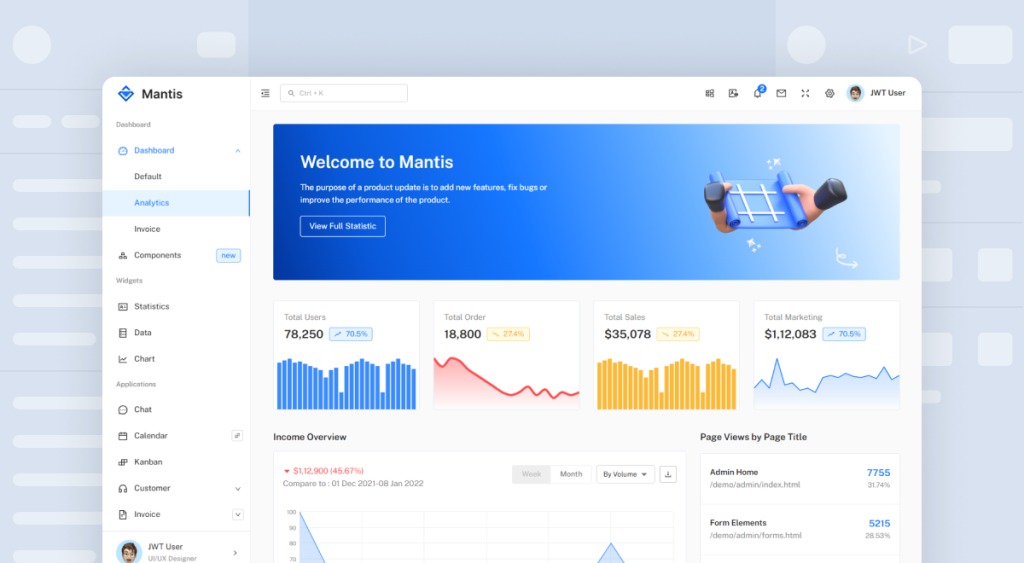The height and width of the screenshot is (563, 1024).
Task: Click the Calendar external link icon
Action: 237,436
